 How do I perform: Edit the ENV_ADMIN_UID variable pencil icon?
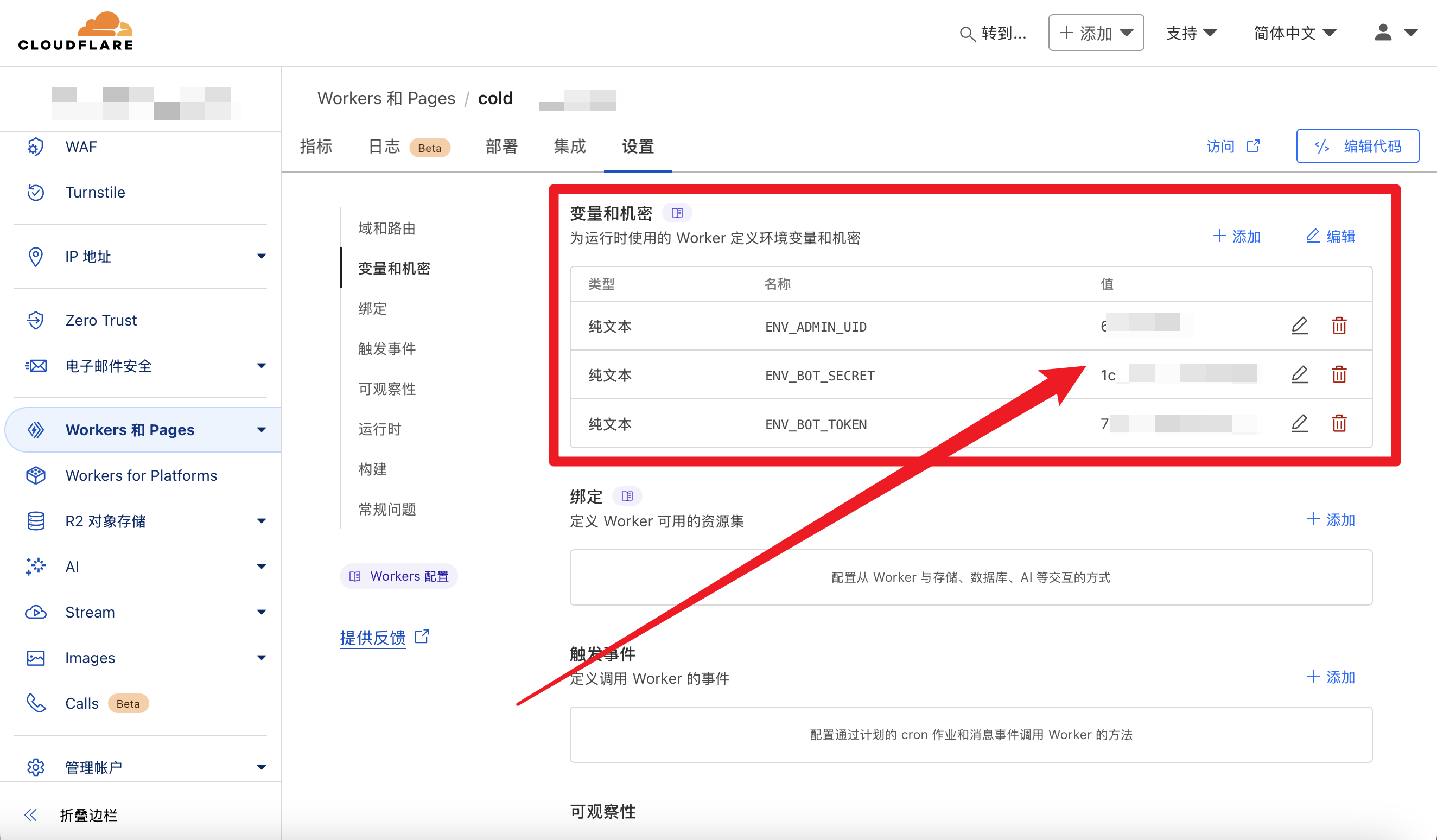pos(1300,326)
